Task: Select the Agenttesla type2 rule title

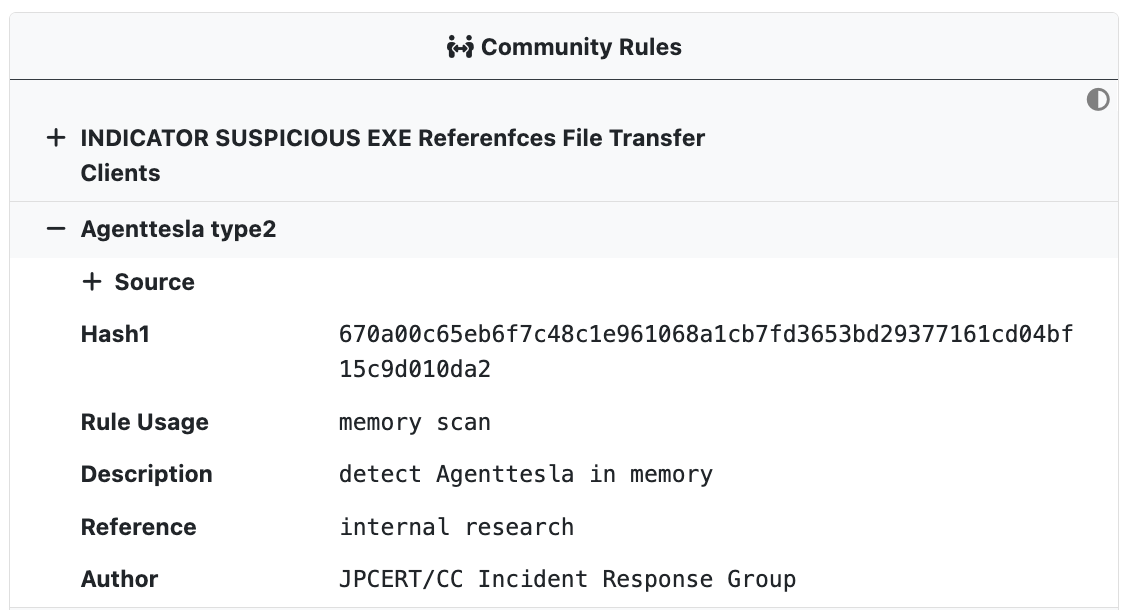Action: coord(178,229)
